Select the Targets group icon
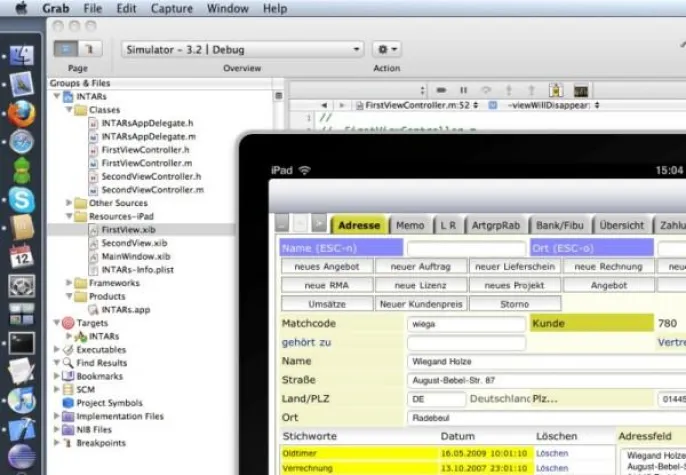This screenshot has width=686, height=475. pos(69,324)
